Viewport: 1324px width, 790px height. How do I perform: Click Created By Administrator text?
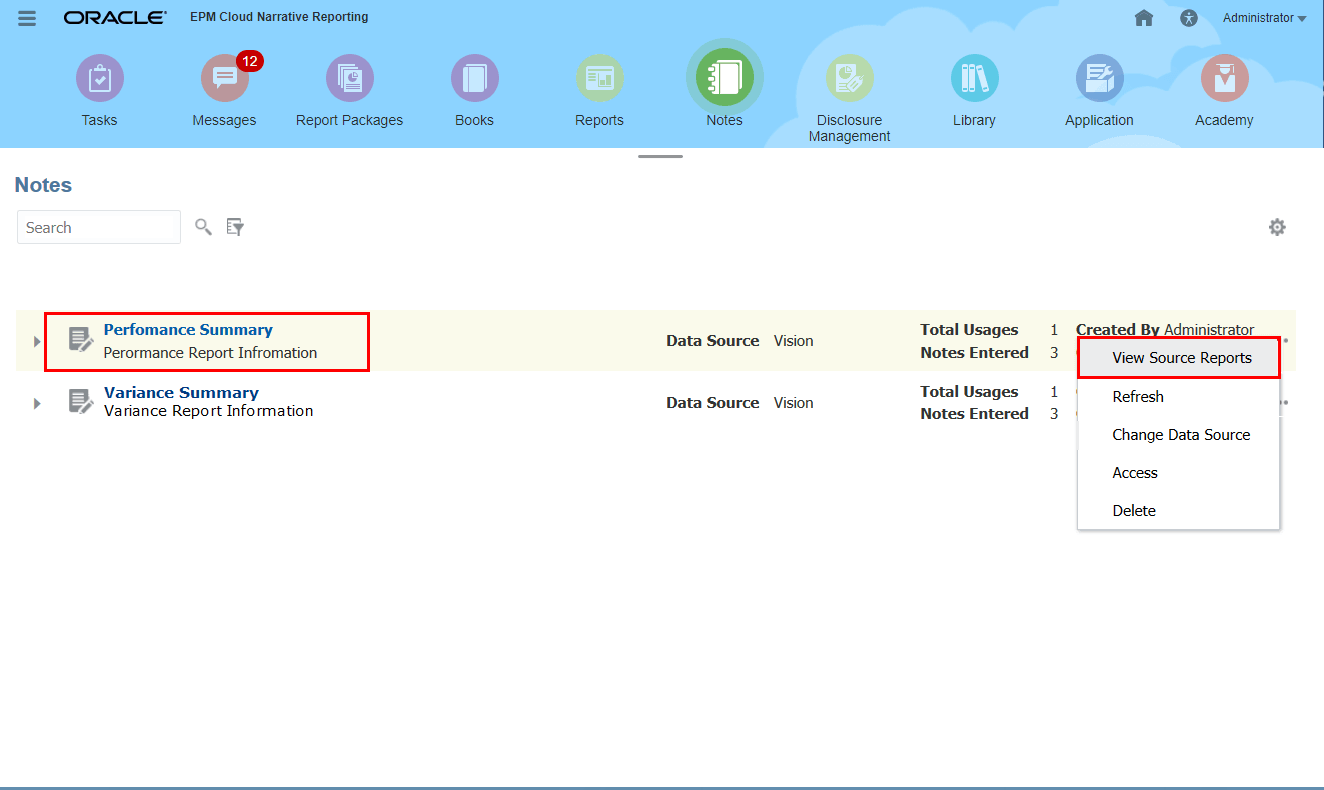click(1165, 330)
